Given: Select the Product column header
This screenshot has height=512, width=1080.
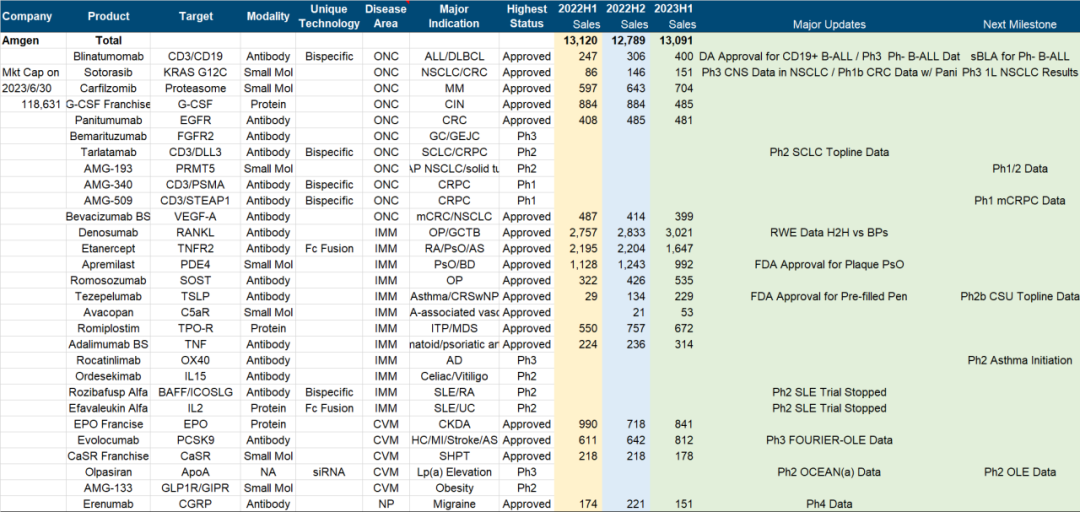Looking at the screenshot, I should pos(109,16).
